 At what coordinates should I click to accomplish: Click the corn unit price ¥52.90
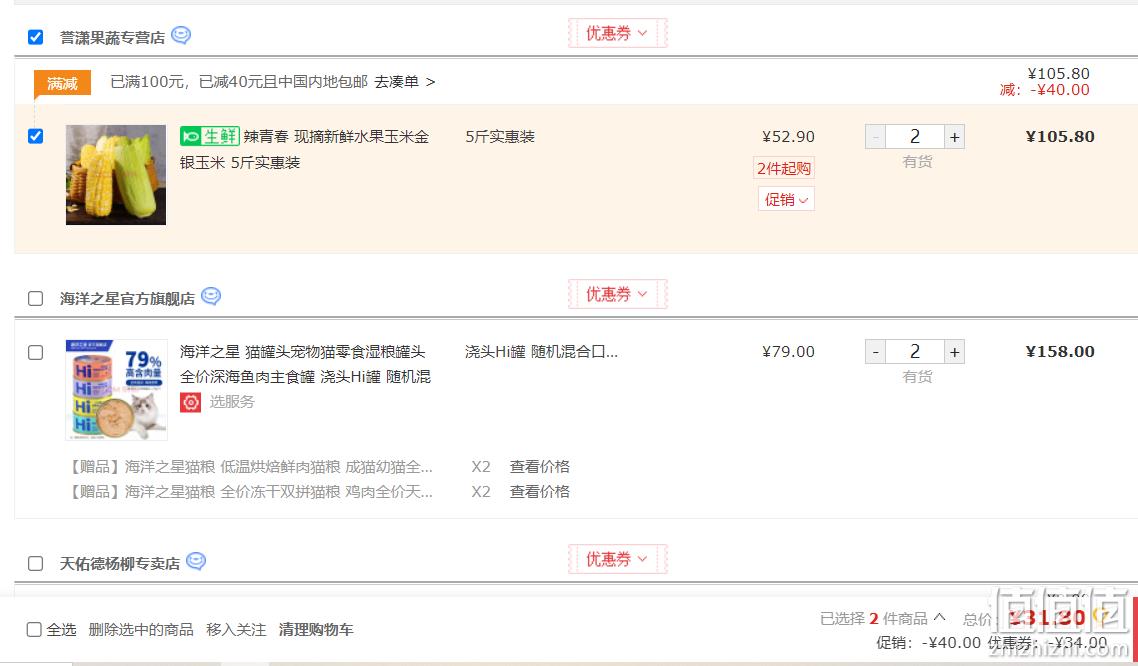click(788, 136)
